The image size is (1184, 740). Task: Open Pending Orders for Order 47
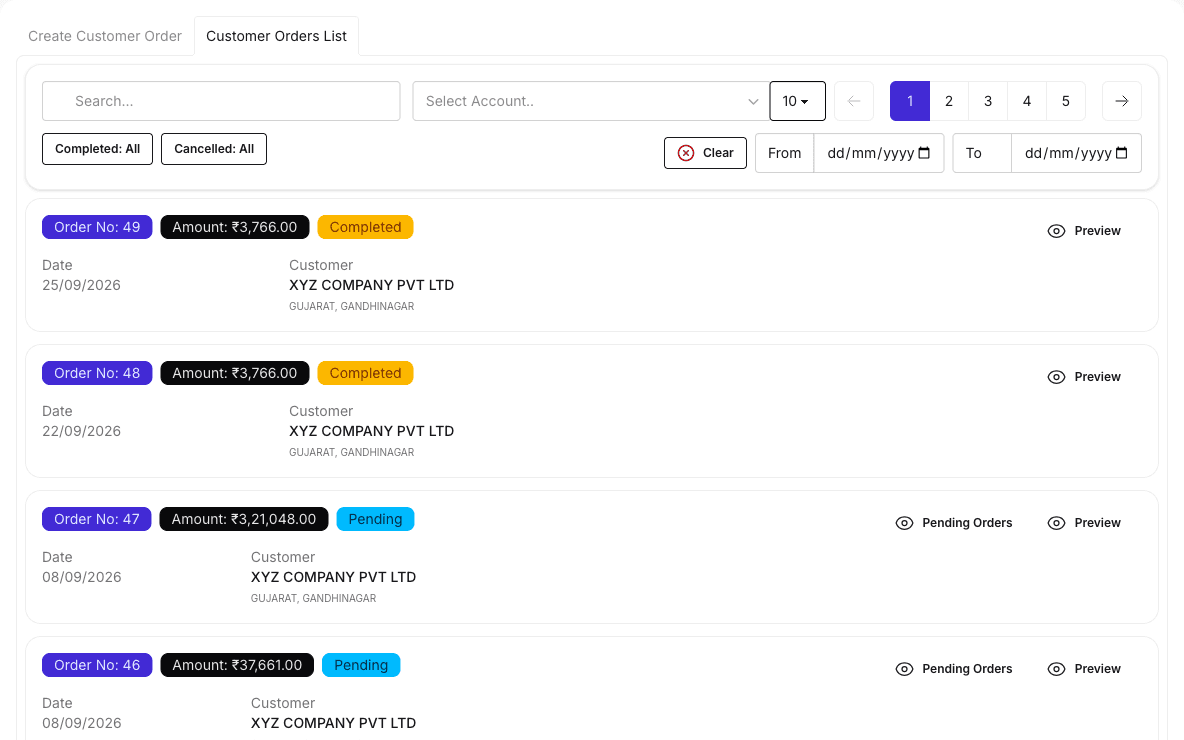click(x=954, y=523)
